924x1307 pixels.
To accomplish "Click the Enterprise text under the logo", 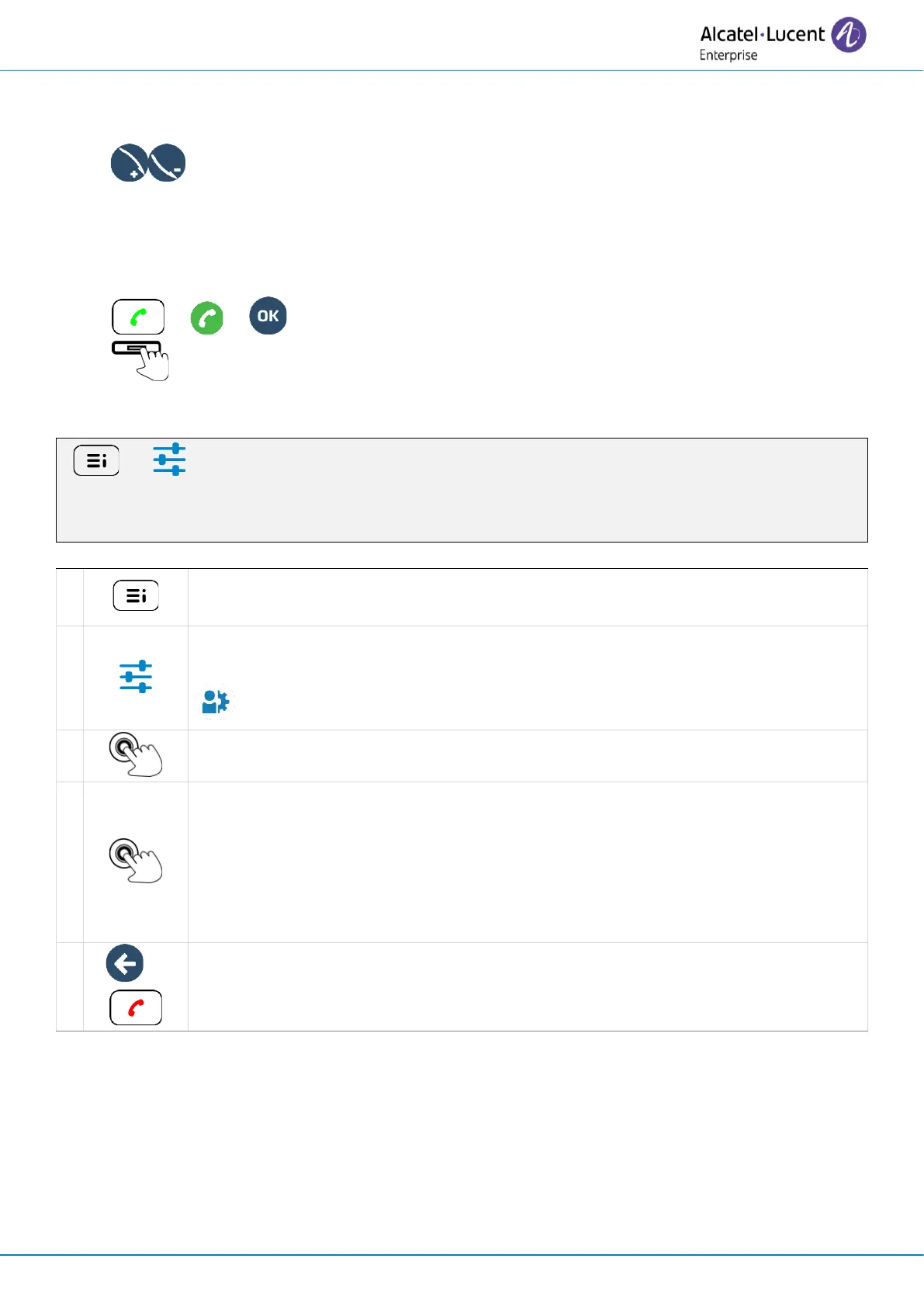I will point(728,55).
